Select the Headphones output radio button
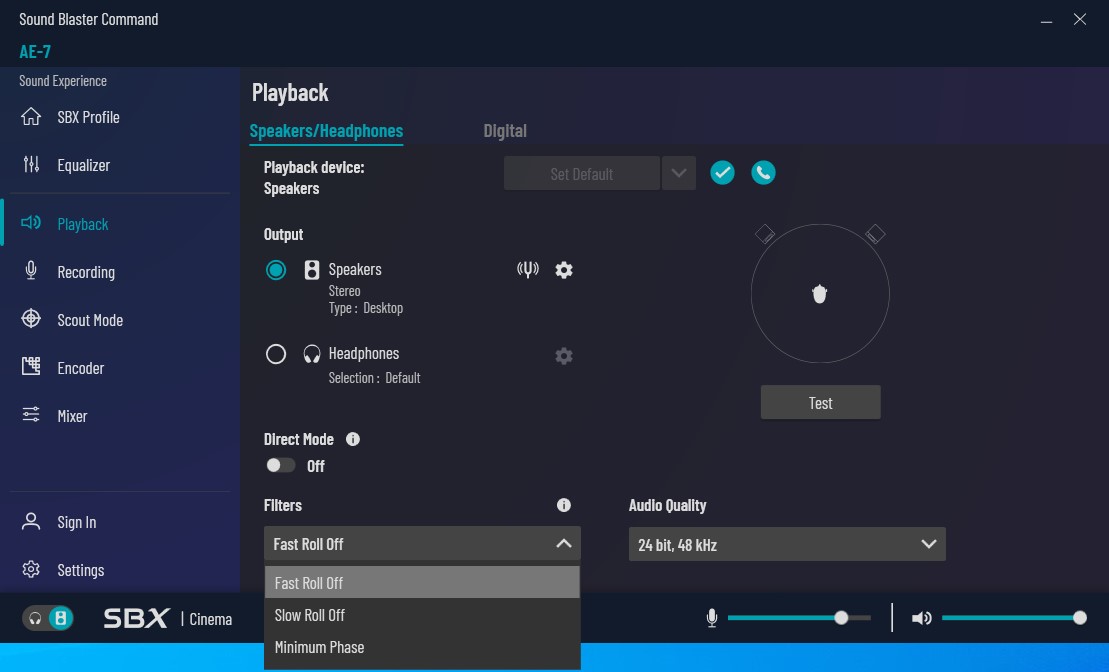The height and width of the screenshot is (672, 1109). coord(276,354)
